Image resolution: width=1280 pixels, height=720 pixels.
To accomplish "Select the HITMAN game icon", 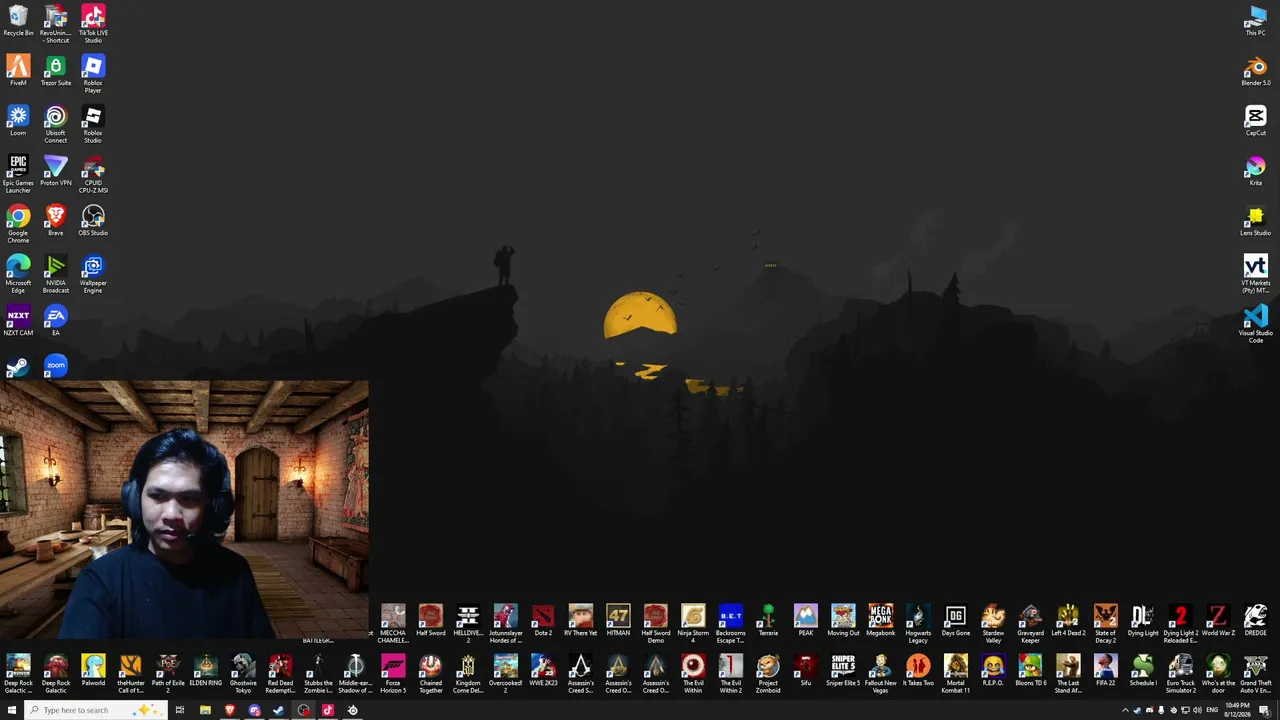I will pyautogui.click(x=618, y=621).
